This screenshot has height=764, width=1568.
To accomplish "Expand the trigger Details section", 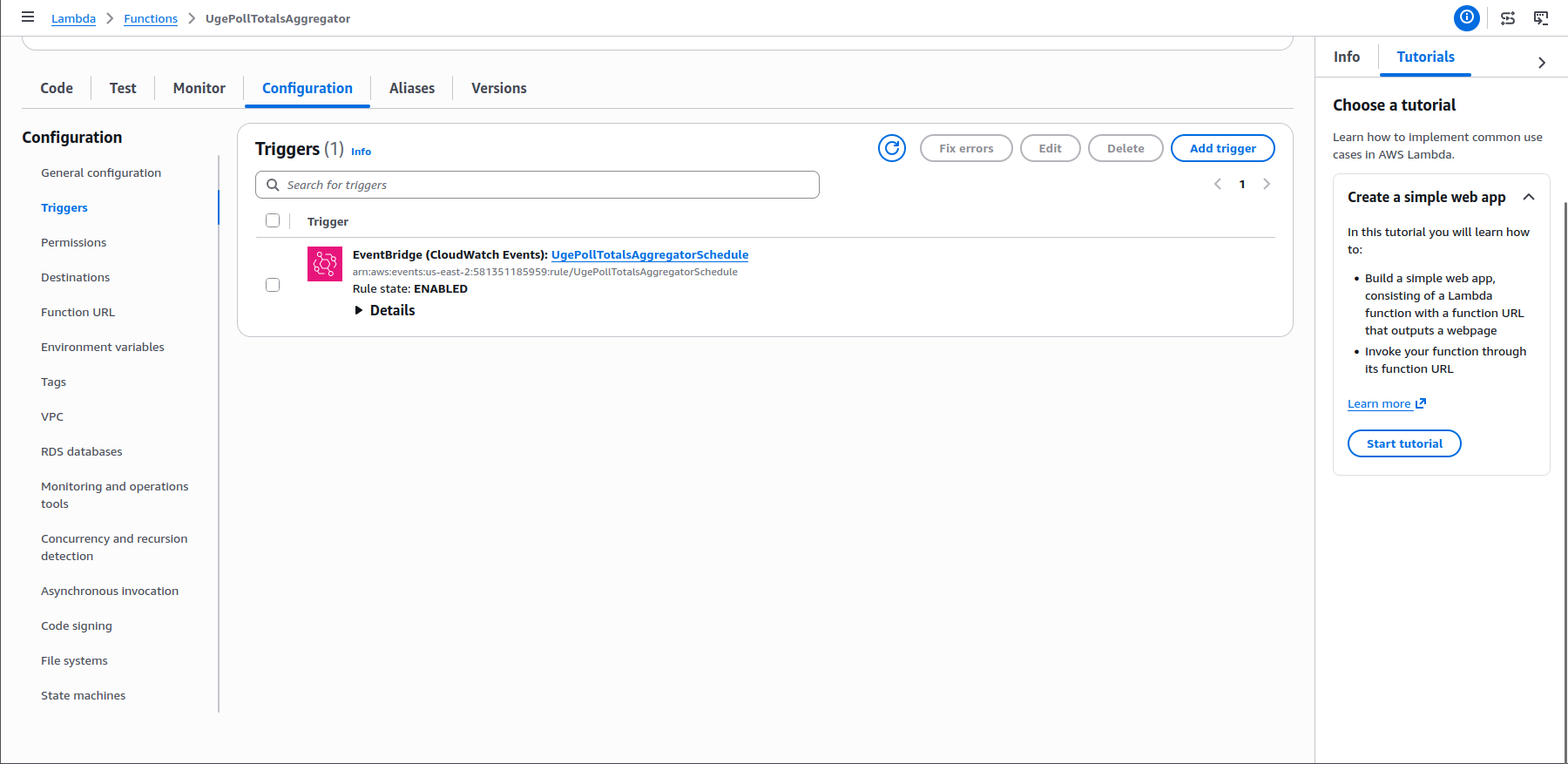I will click(x=384, y=310).
